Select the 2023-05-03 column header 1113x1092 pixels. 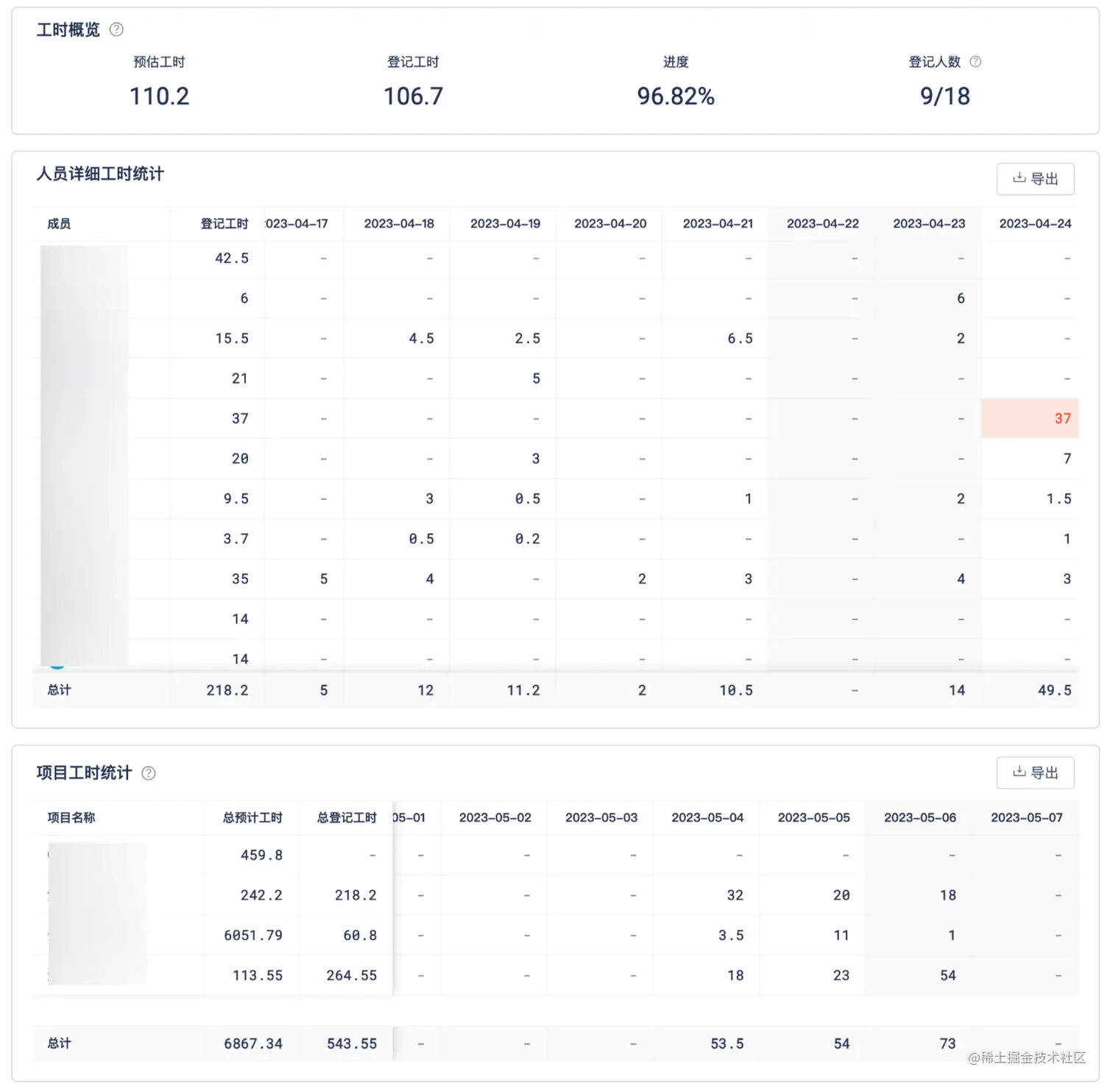point(601,818)
